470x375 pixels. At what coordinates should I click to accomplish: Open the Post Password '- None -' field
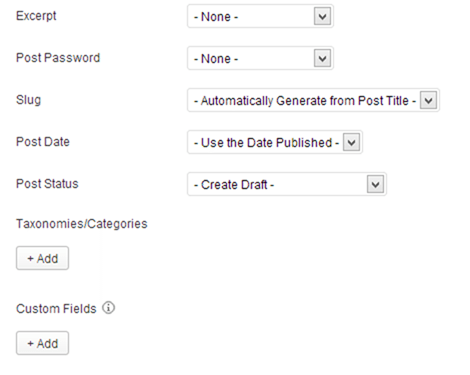[x=260, y=58]
